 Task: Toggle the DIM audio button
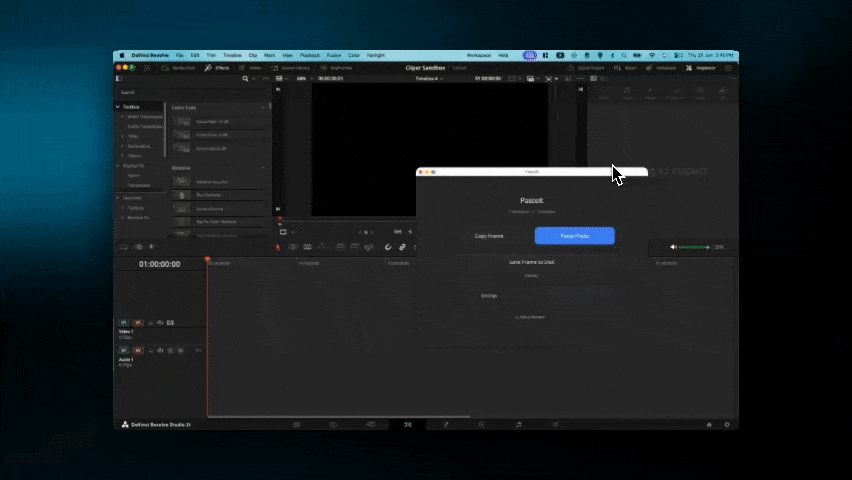tap(719, 247)
